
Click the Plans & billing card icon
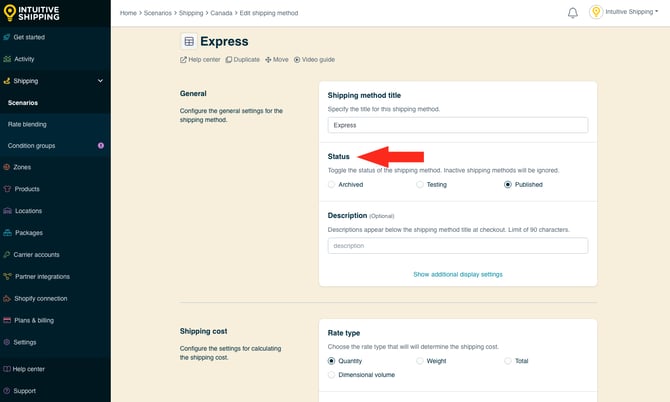pos(7,320)
